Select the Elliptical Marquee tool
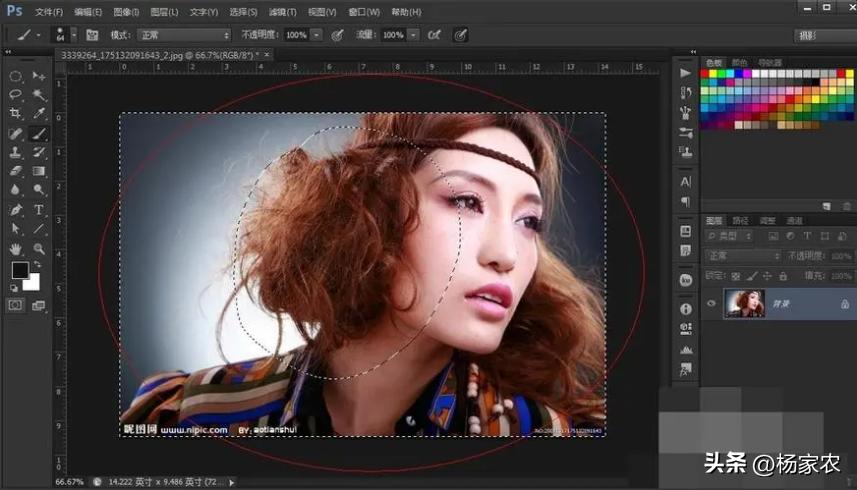This screenshot has height=490, width=857. click(16, 76)
